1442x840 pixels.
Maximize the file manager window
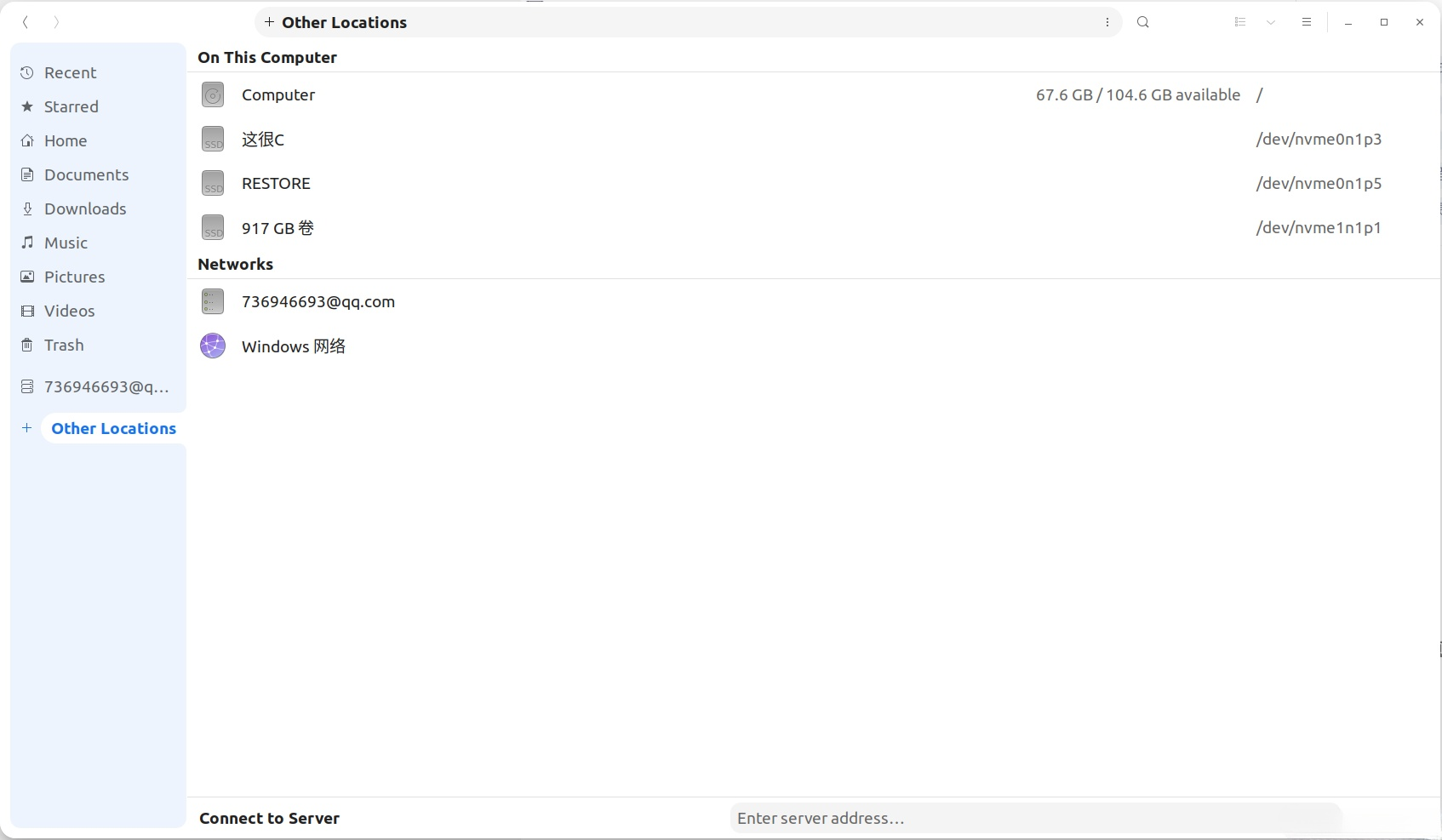[1384, 23]
